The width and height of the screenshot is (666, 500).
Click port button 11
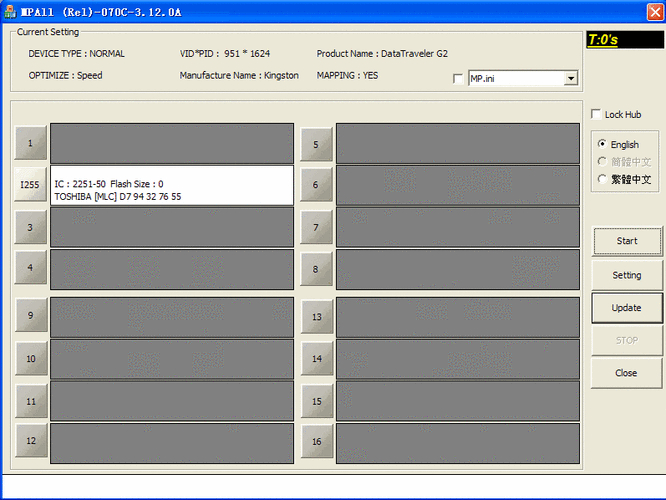(31, 401)
